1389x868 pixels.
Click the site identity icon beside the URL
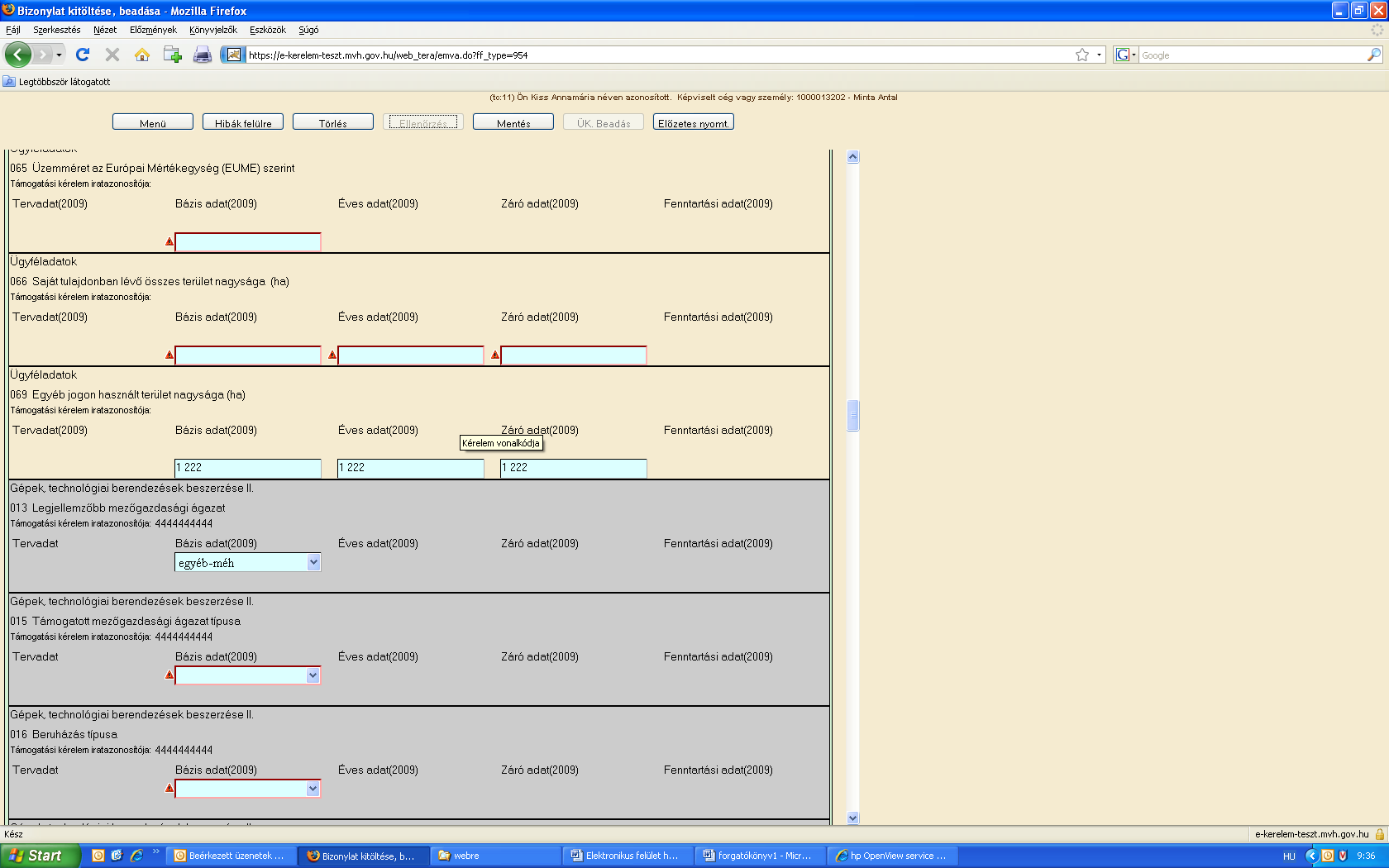pos(233,55)
